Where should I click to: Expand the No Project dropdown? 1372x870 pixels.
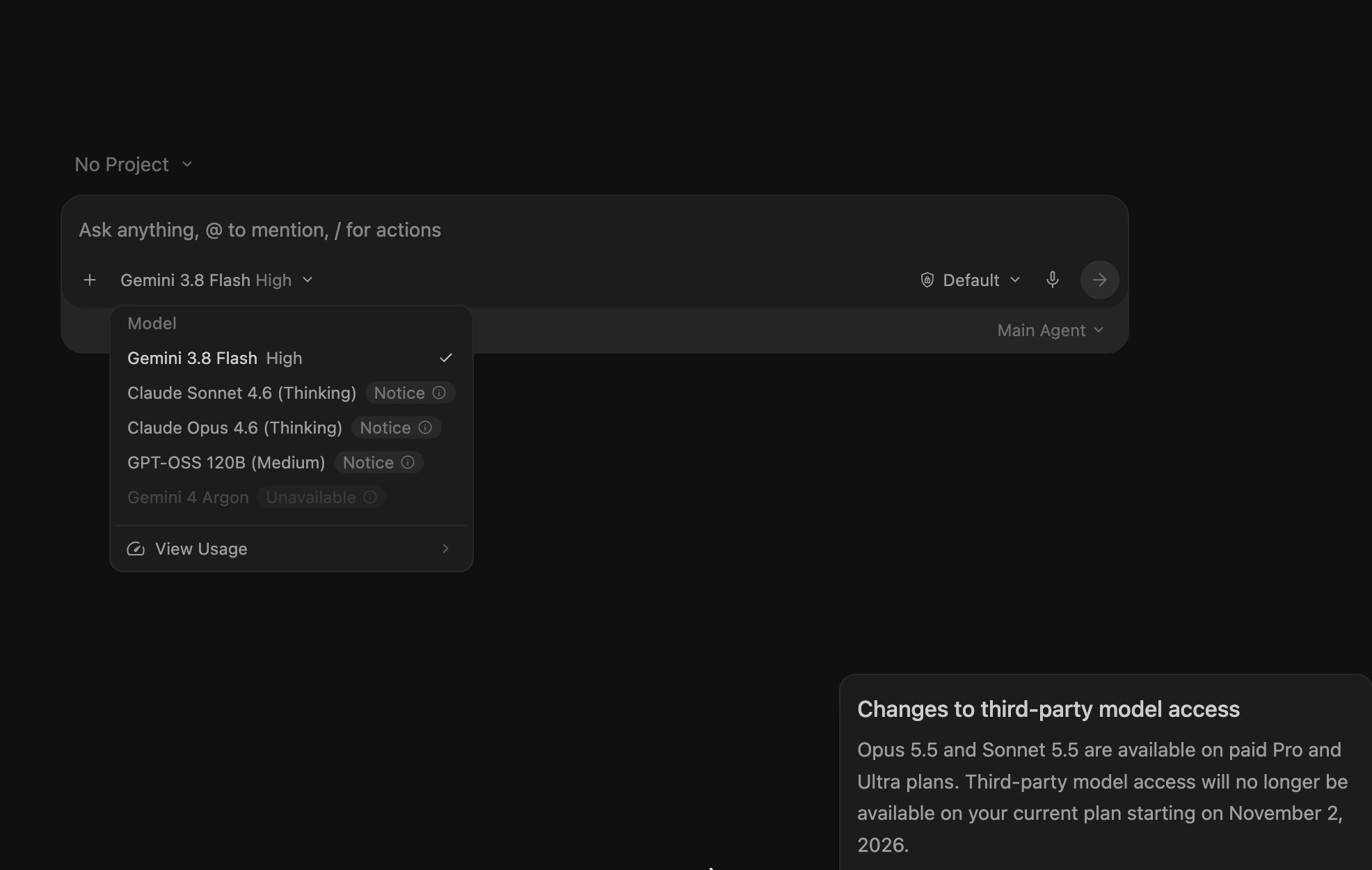(134, 164)
